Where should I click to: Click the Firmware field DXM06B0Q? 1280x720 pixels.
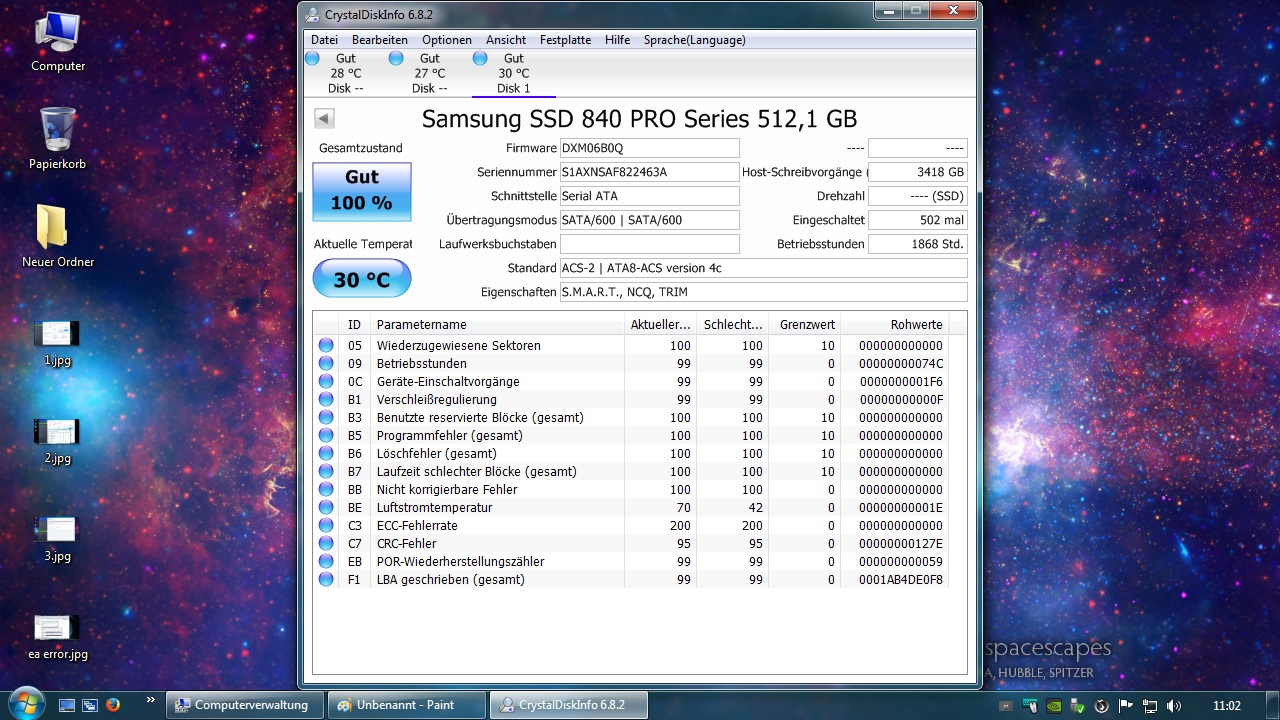pos(649,148)
